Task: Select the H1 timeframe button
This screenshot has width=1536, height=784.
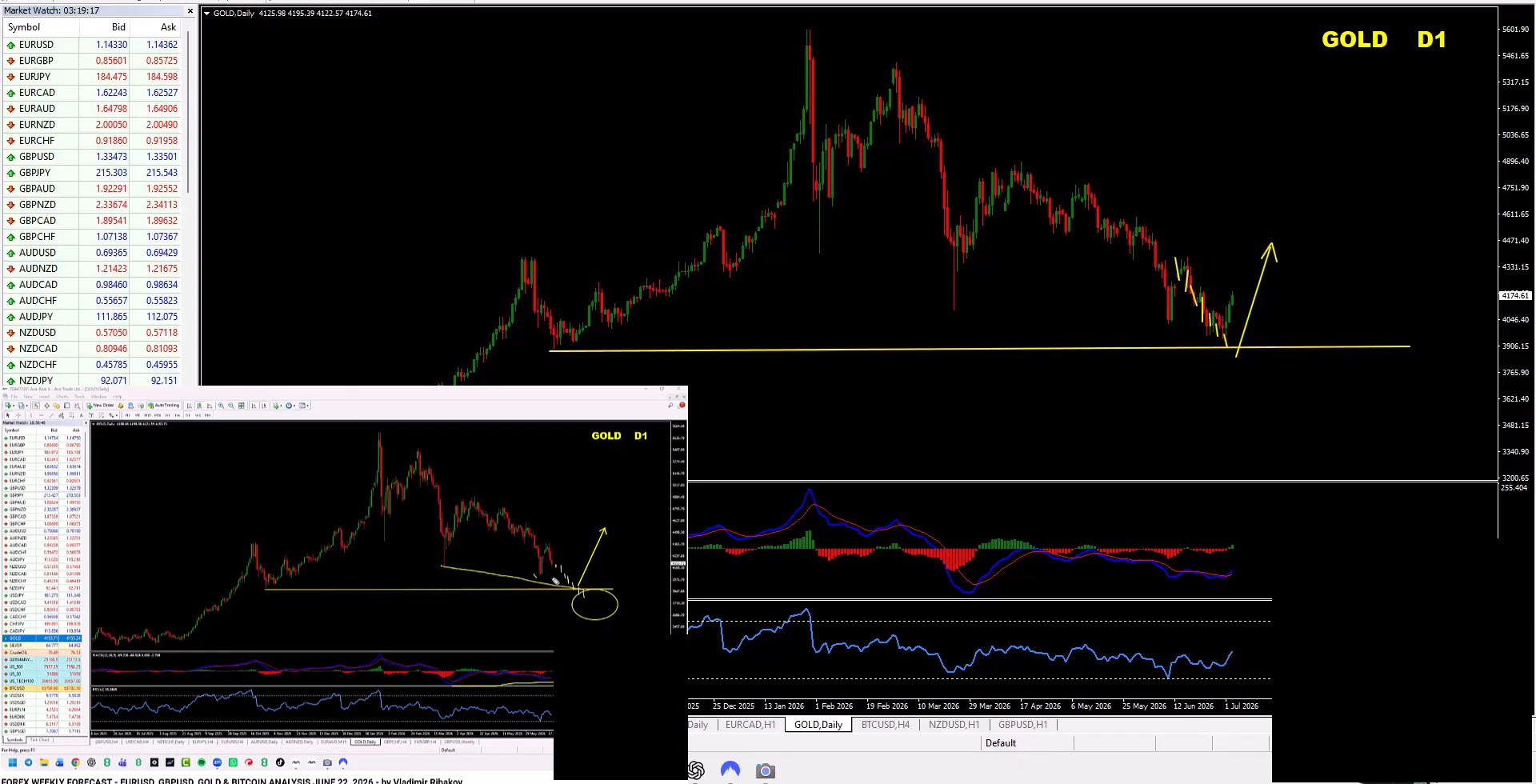Action: coord(167,415)
